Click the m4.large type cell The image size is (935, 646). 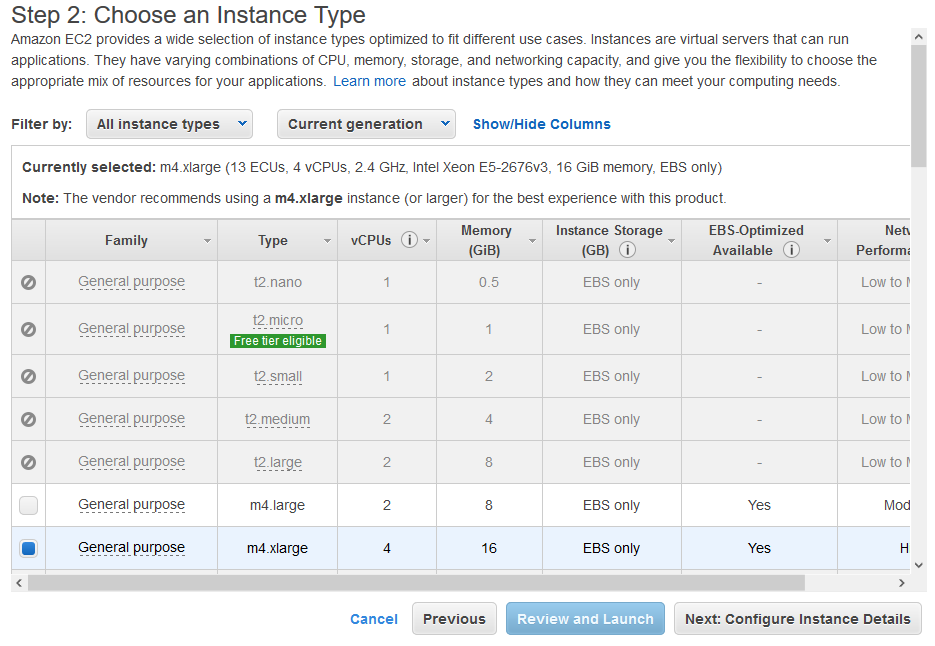277,505
